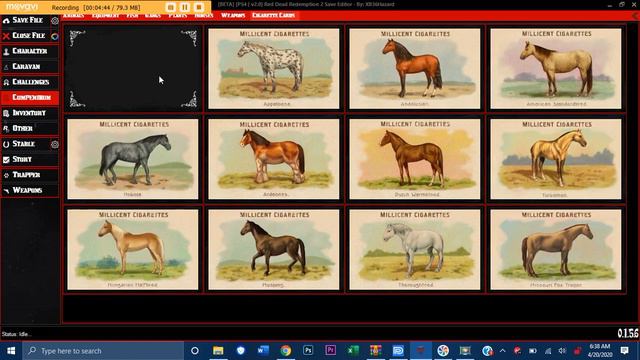The height and width of the screenshot is (360, 640).
Task: Select the grey horse cigarette card
Action: [x=133, y=159]
